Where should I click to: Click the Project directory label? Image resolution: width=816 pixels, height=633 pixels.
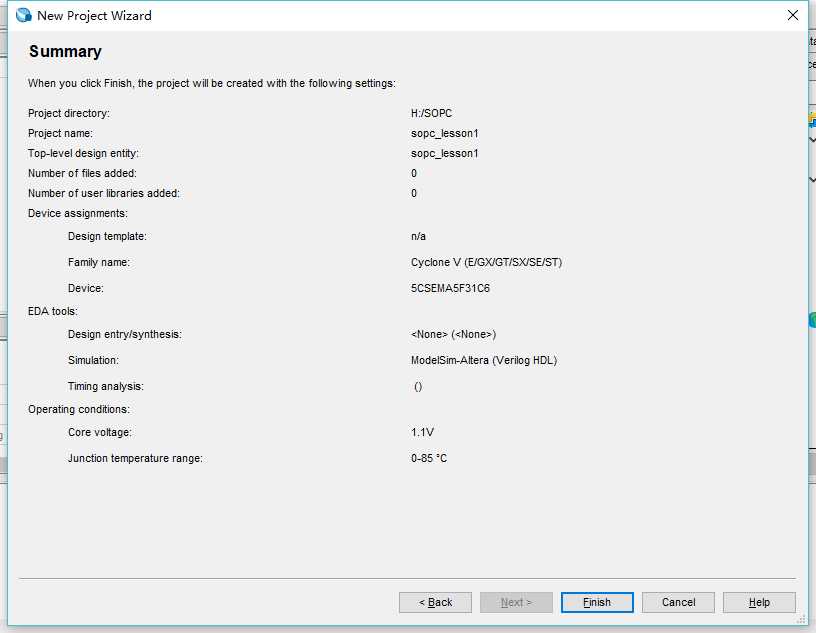tap(69, 113)
